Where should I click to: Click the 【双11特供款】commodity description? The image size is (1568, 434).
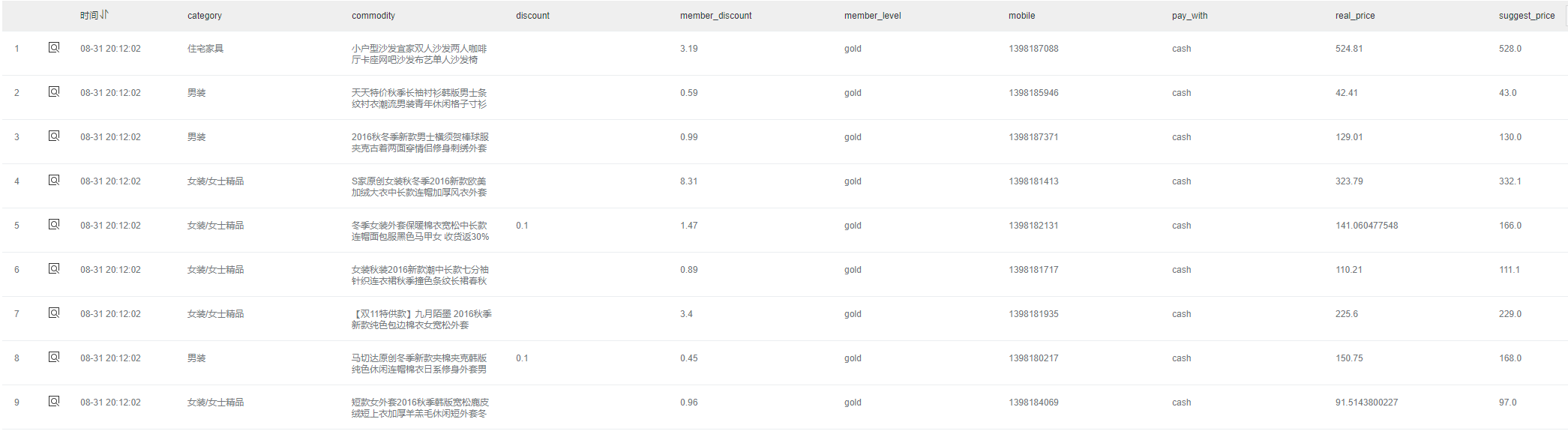(x=421, y=319)
